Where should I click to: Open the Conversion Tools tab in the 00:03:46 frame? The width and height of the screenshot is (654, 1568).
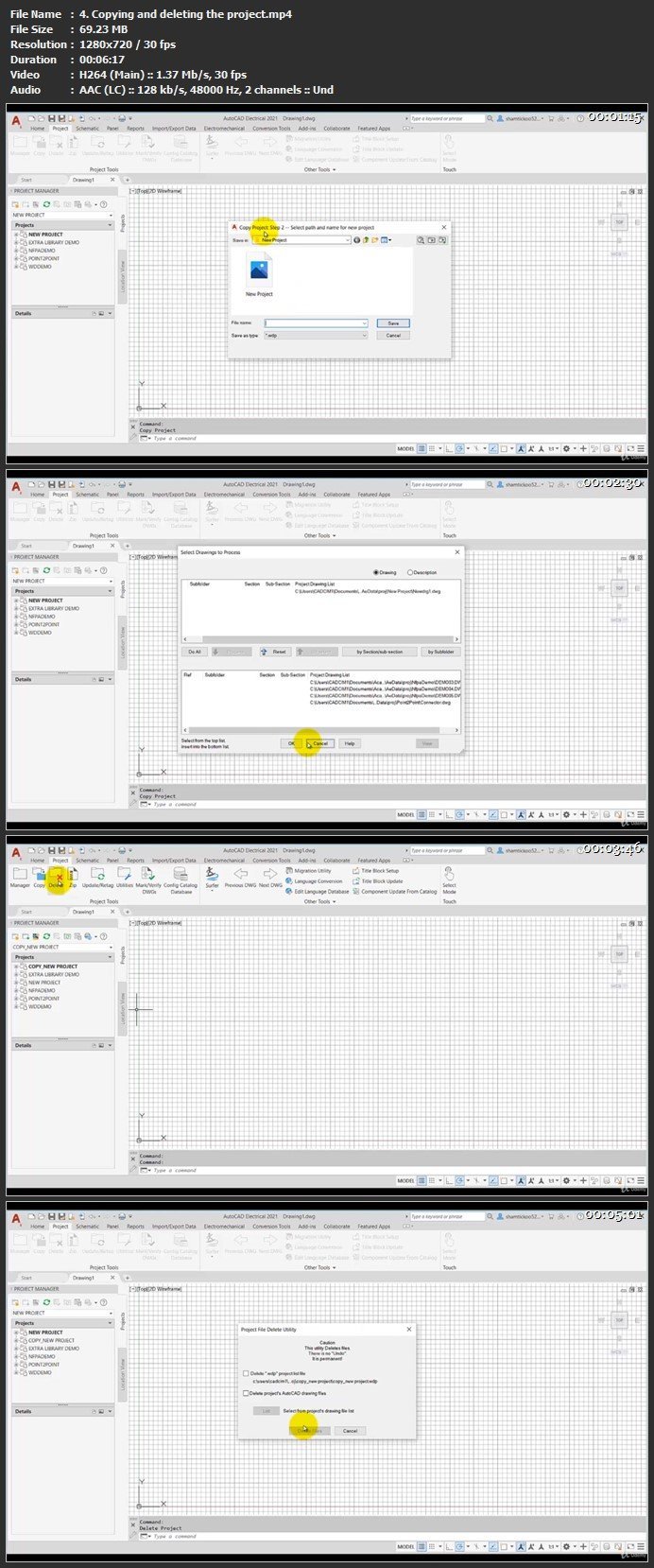click(271, 861)
